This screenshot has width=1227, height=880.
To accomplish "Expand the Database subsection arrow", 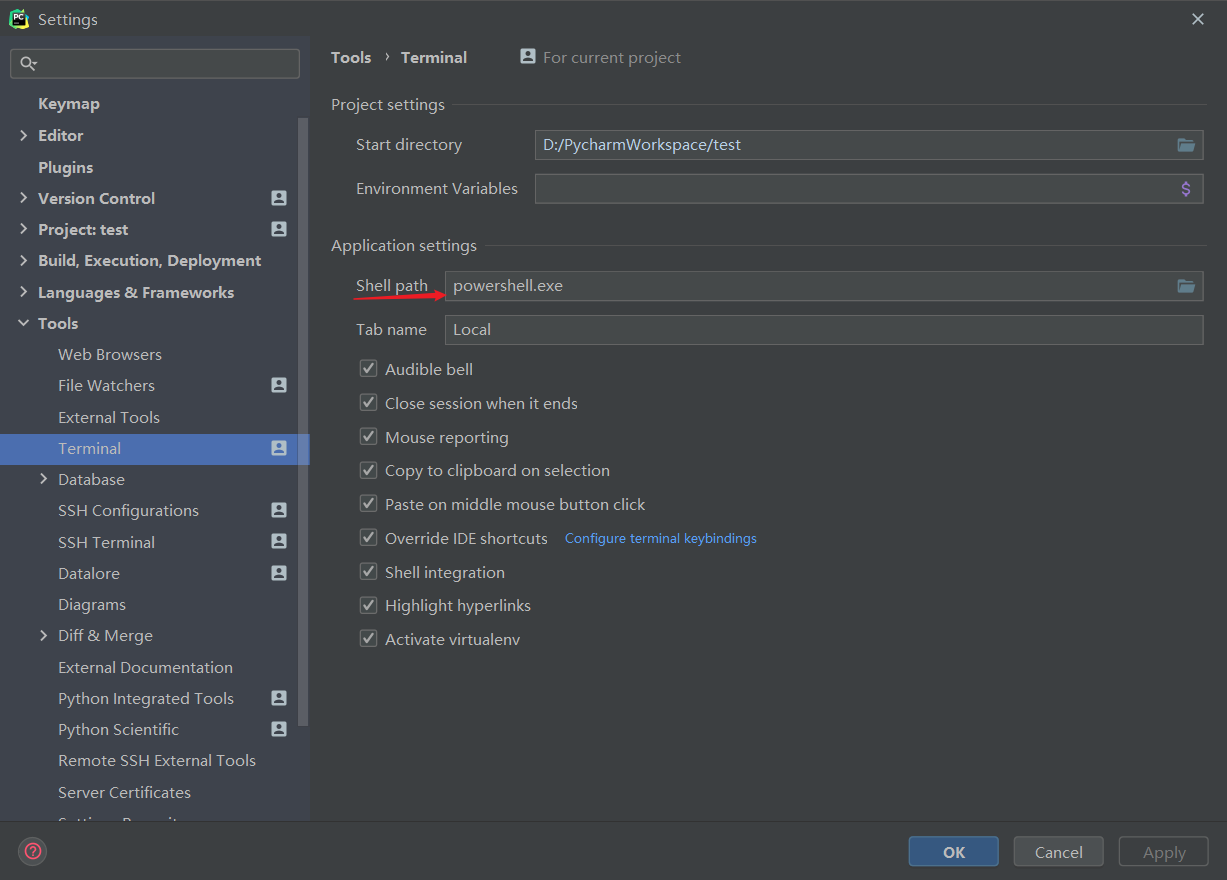I will pyautogui.click(x=44, y=479).
